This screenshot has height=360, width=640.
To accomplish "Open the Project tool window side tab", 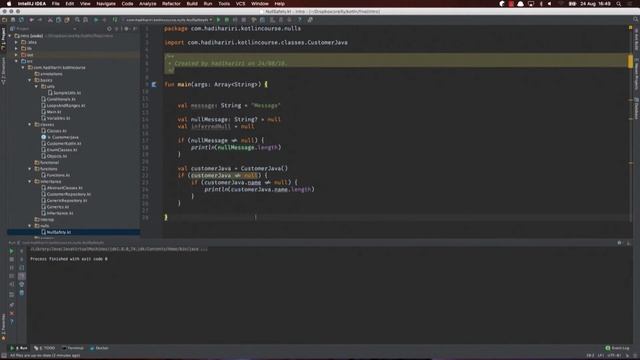I will (3, 39).
